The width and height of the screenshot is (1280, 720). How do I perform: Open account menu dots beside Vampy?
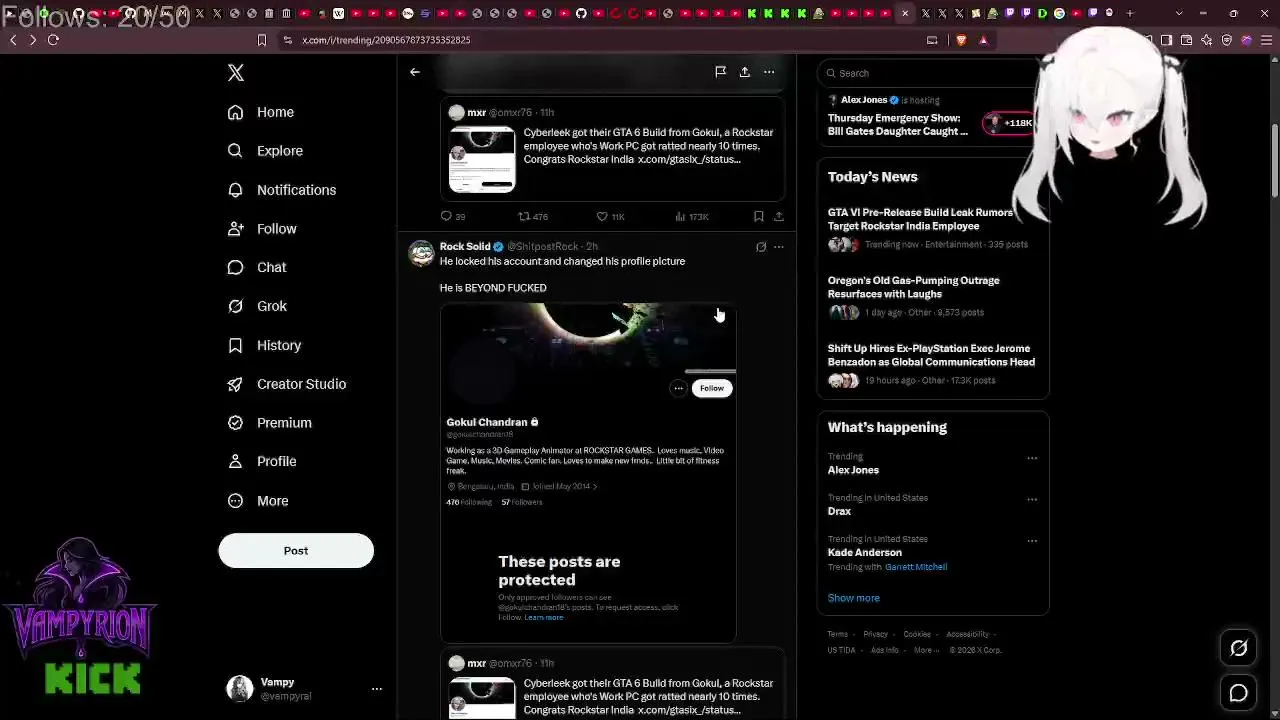point(377,689)
